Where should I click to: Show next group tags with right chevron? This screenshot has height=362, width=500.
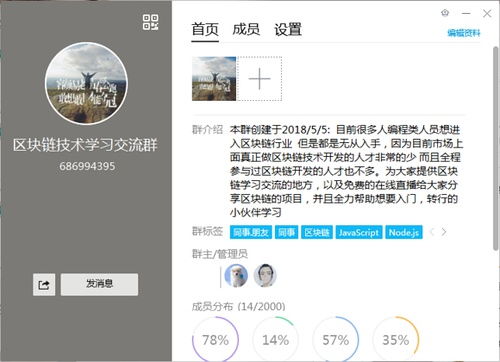444,232
